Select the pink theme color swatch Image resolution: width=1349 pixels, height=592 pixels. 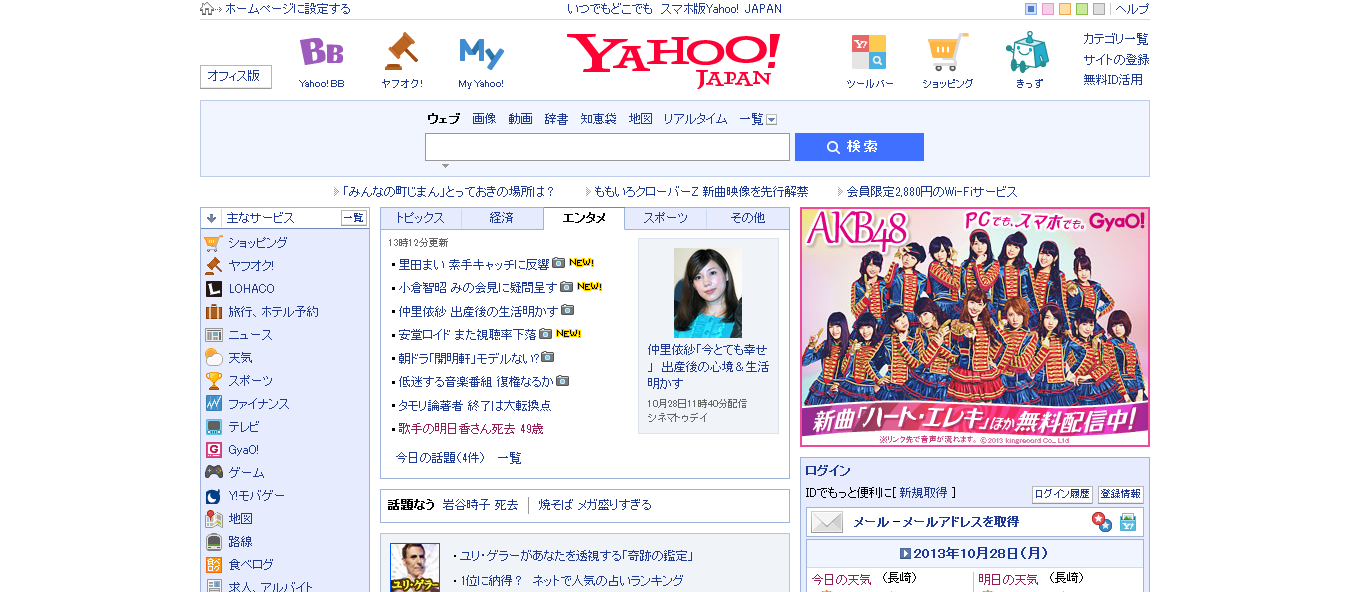1048,9
